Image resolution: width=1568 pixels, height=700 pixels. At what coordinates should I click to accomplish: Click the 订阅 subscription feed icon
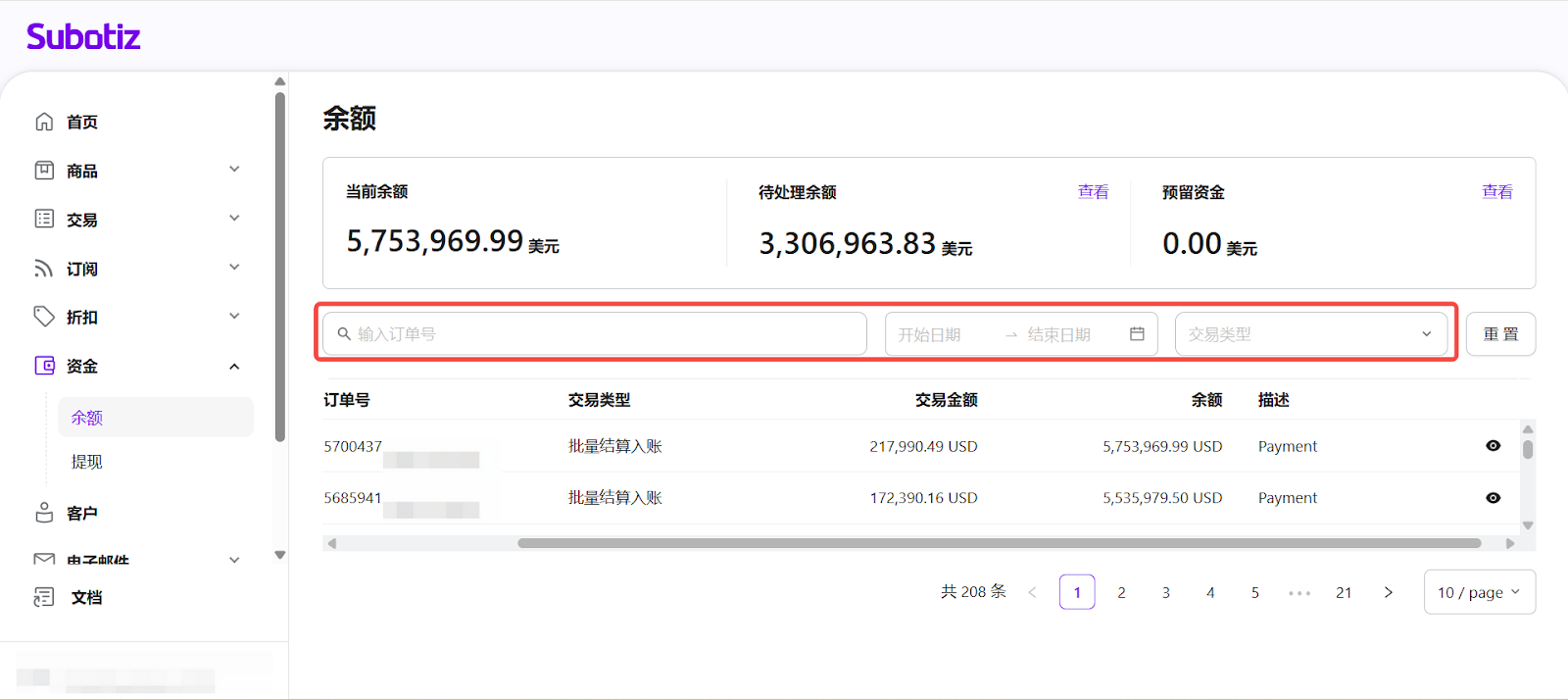pos(44,269)
